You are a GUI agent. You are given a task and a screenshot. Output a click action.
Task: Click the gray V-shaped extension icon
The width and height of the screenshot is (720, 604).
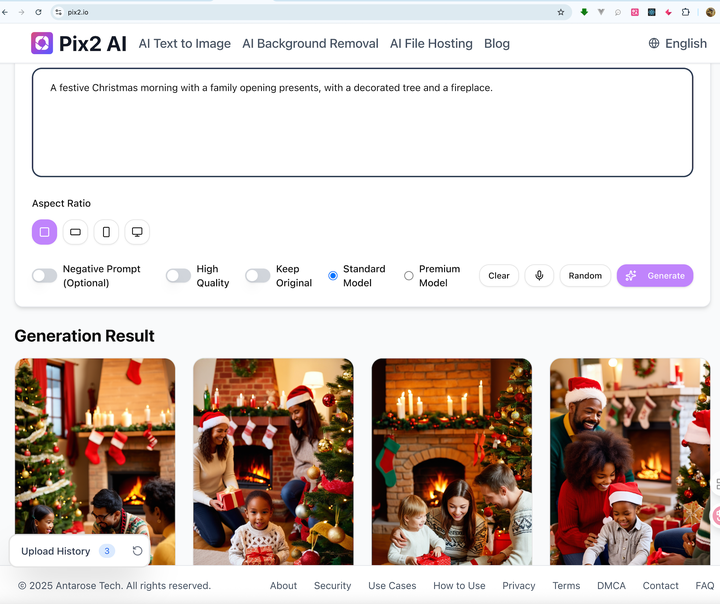[x=601, y=12]
